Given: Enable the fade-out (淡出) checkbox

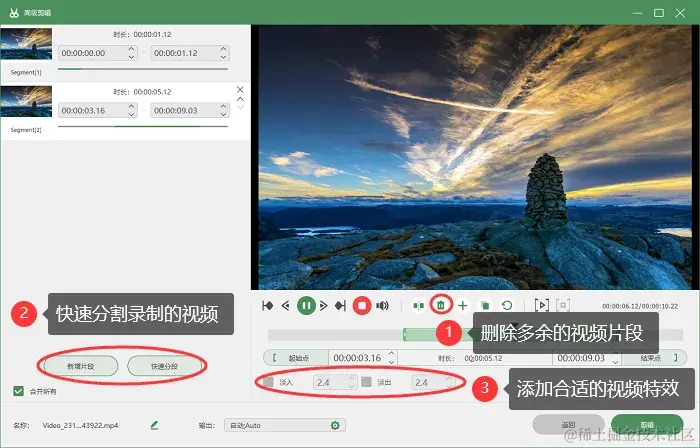Looking at the screenshot, I should [x=367, y=382].
